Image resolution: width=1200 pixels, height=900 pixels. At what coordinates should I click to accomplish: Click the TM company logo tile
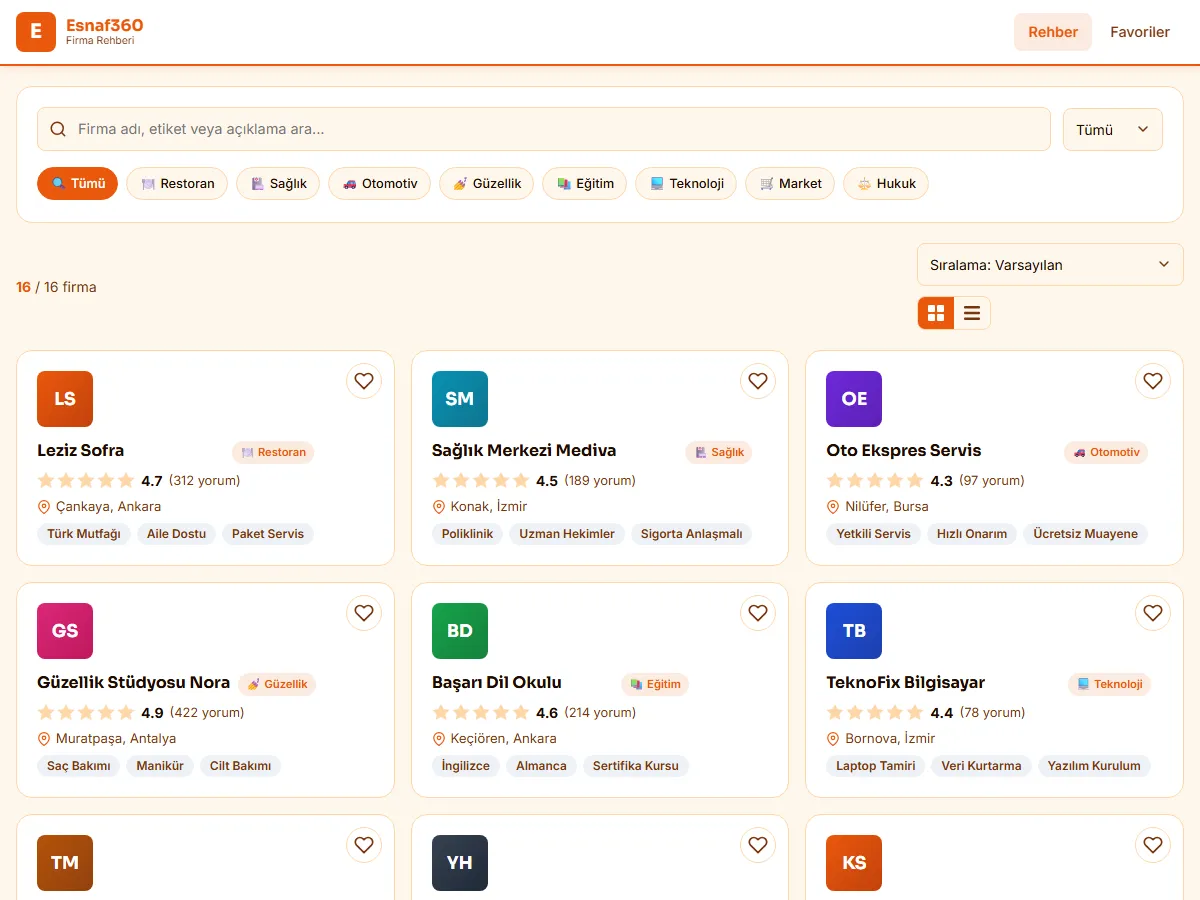[x=65, y=863]
